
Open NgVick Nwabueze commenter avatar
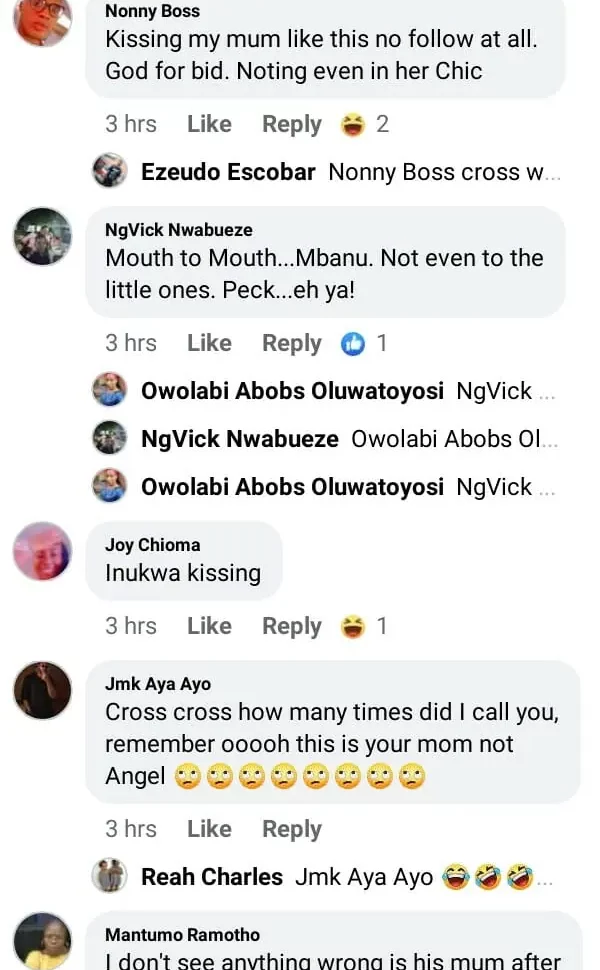tap(42, 237)
